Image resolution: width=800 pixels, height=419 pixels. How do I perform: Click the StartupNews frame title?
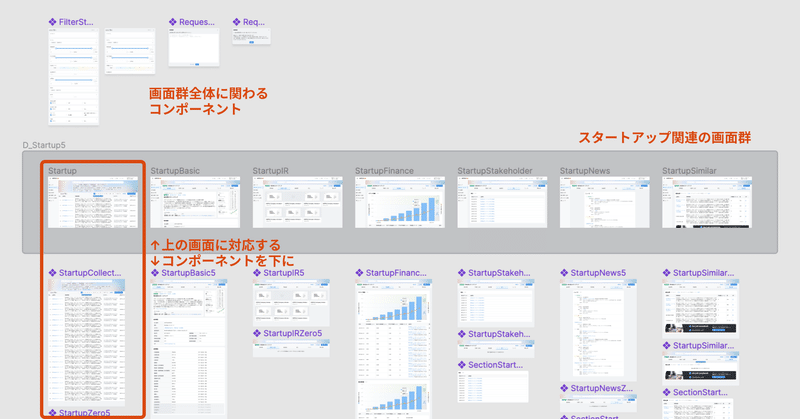click(x=585, y=170)
